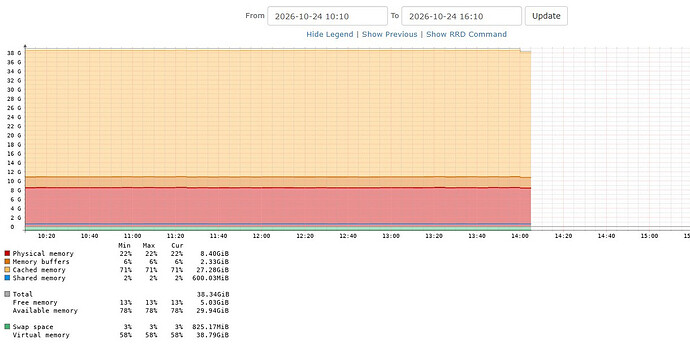The image size is (690, 363).
Task: Open the Show RRD Command link
Action: pyautogui.click(x=466, y=34)
